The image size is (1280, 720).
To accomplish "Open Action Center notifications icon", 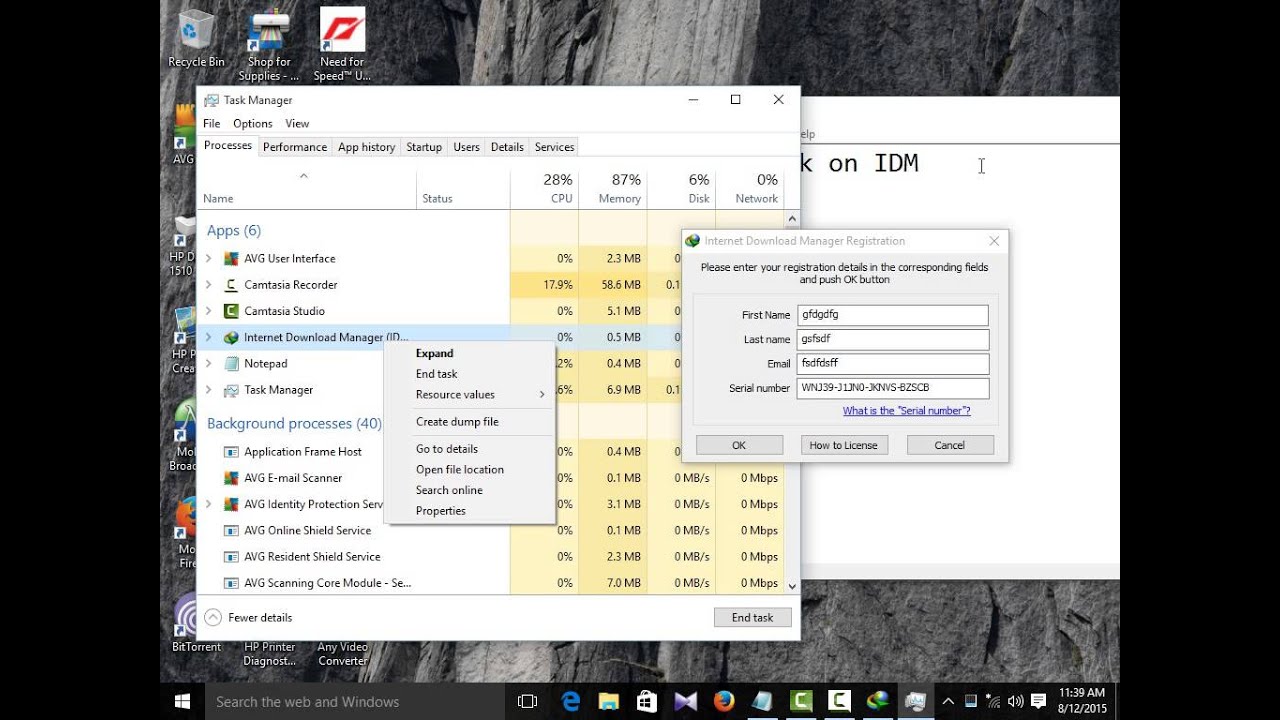I will click(1038, 702).
